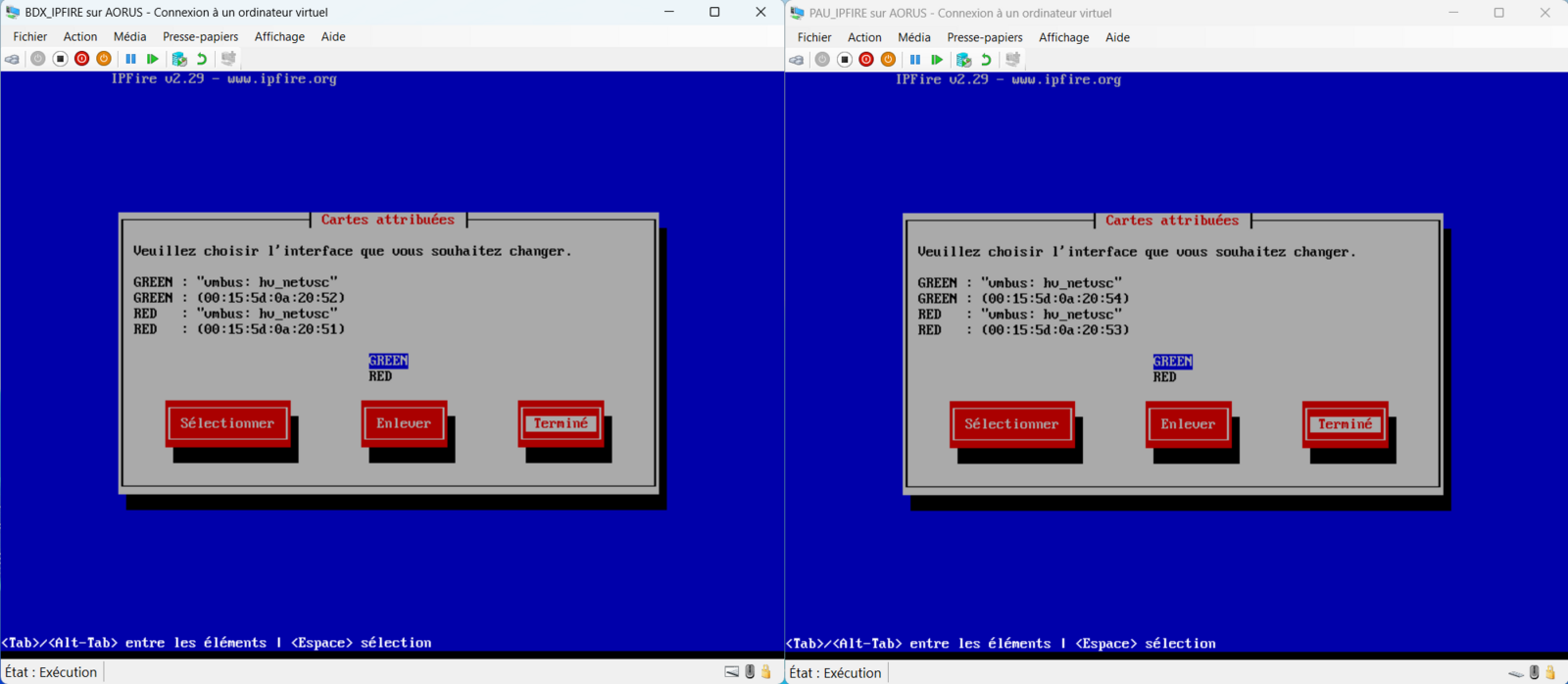Revert BDX_IPFIRE using the green arrow icon
The image size is (1568, 684).
(202, 59)
